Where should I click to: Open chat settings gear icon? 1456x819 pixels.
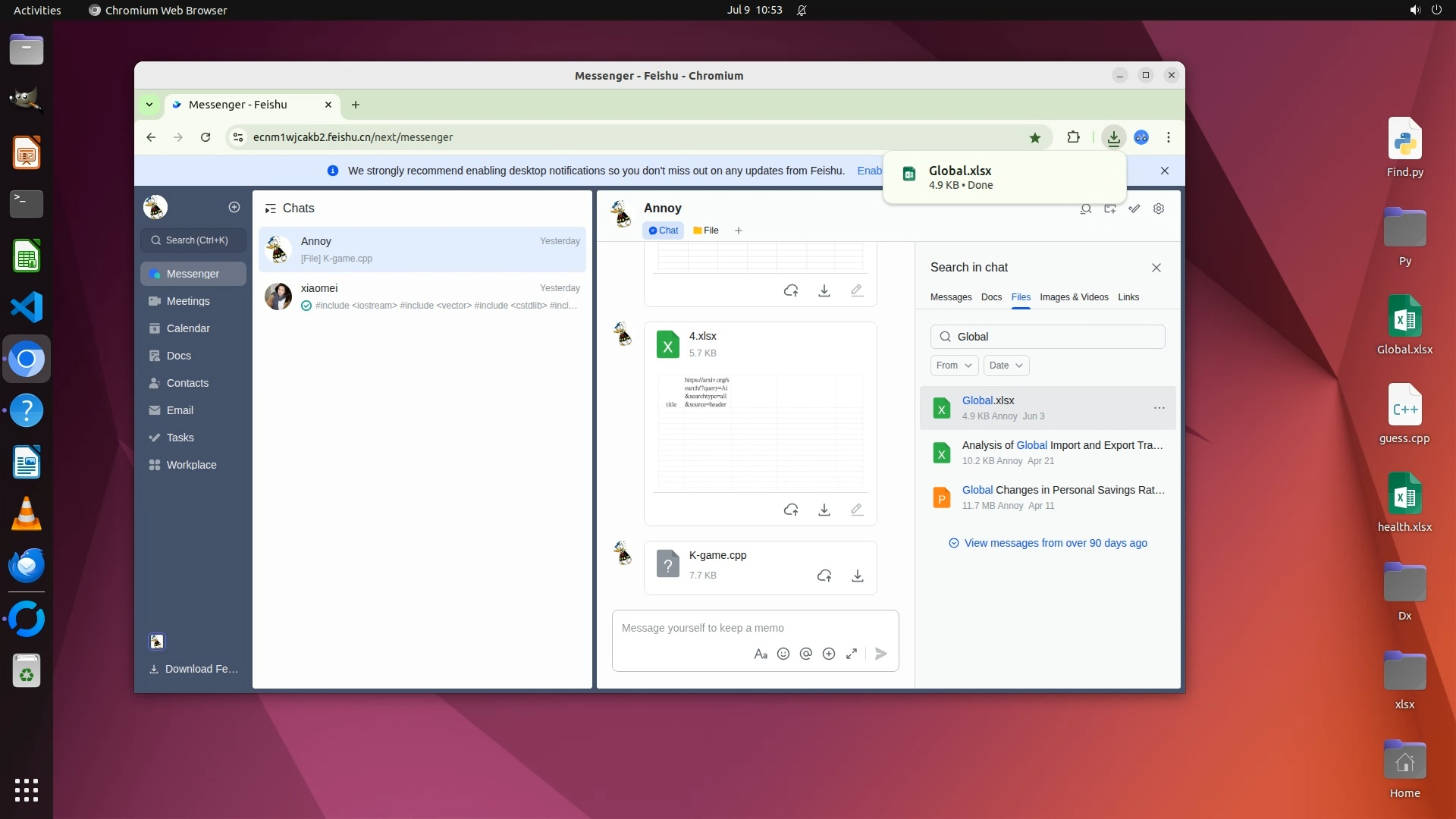click(x=1159, y=209)
